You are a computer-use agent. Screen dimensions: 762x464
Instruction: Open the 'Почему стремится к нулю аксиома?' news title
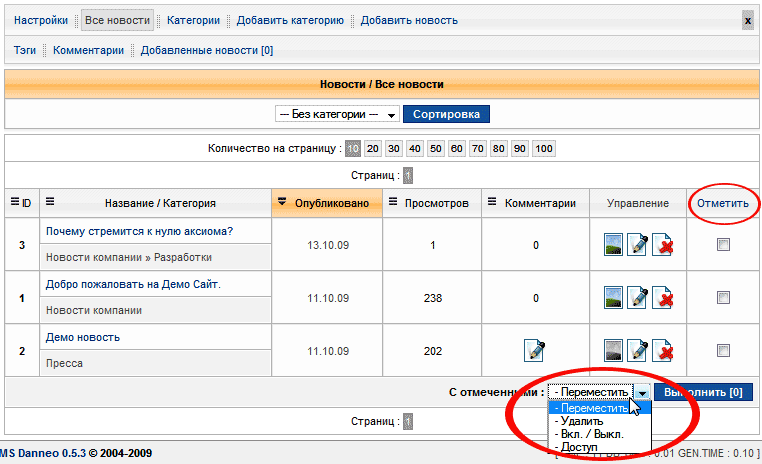(x=139, y=231)
